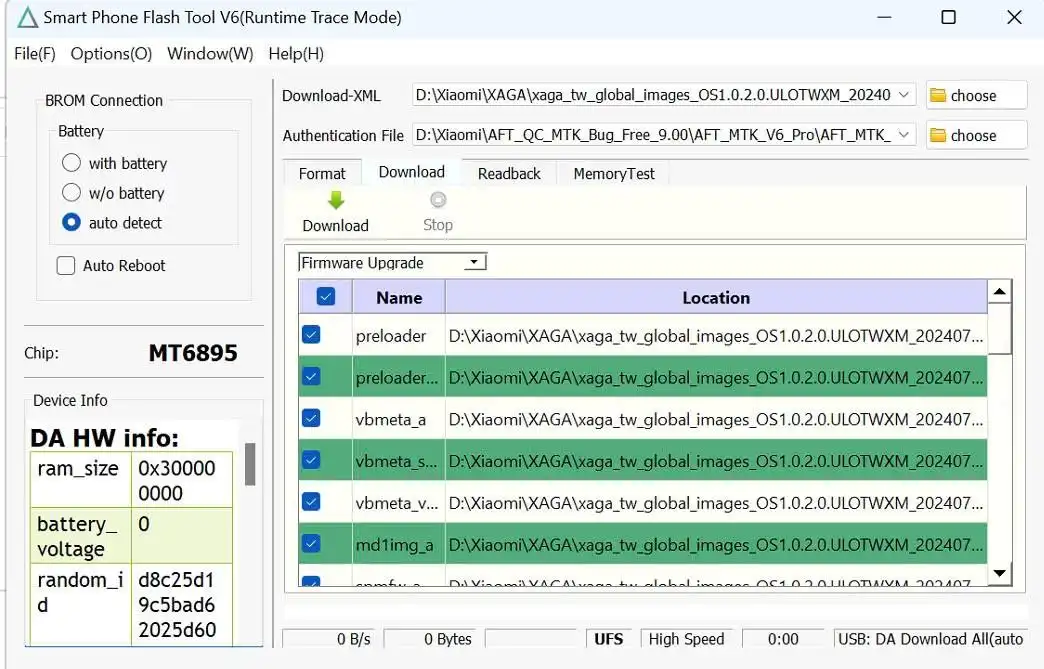Click choose button for Download-XML
The image size is (1044, 669).
tap(976, 95)
